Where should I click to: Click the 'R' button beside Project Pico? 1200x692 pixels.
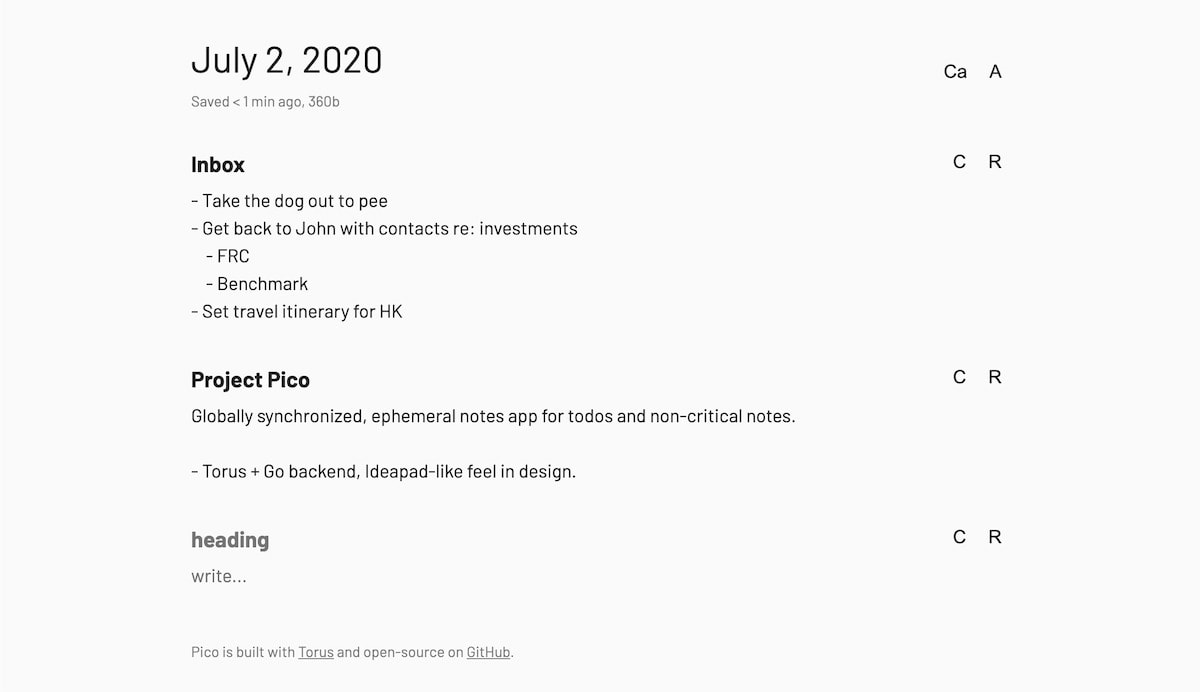[995, 377]
